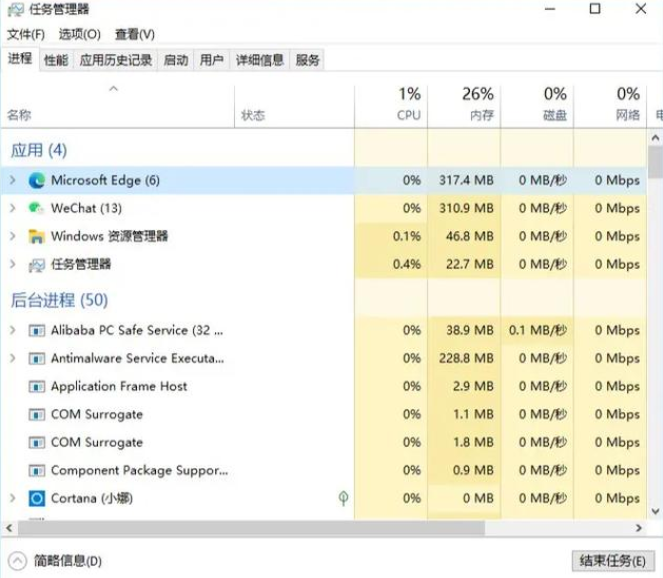Click the horizontal scrollbar thumb
This screenshot has height=578, width=663.
tap(251, 528)
